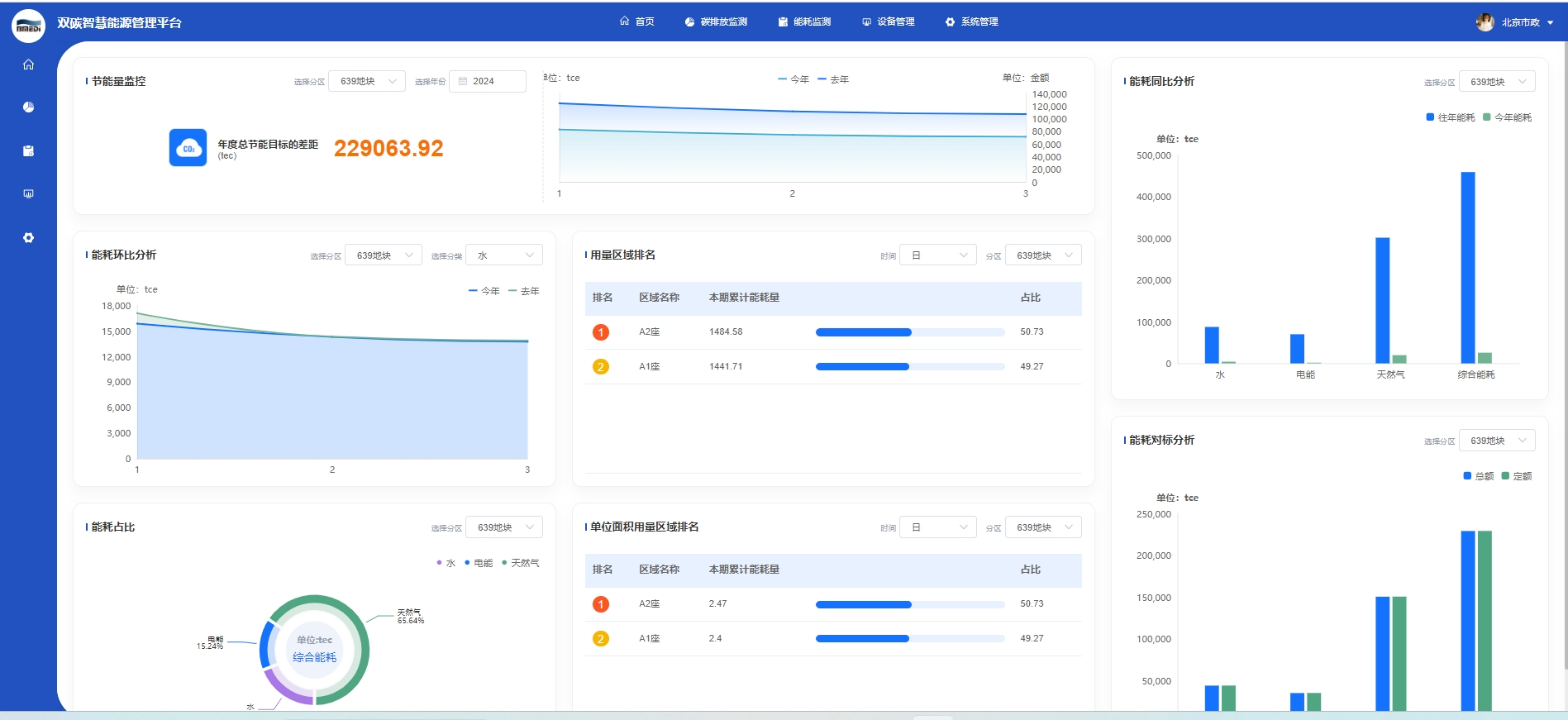Open the gear settings icon in left sidebar
The height and width of the screenshot is (720, 1568).
(28, 237)
